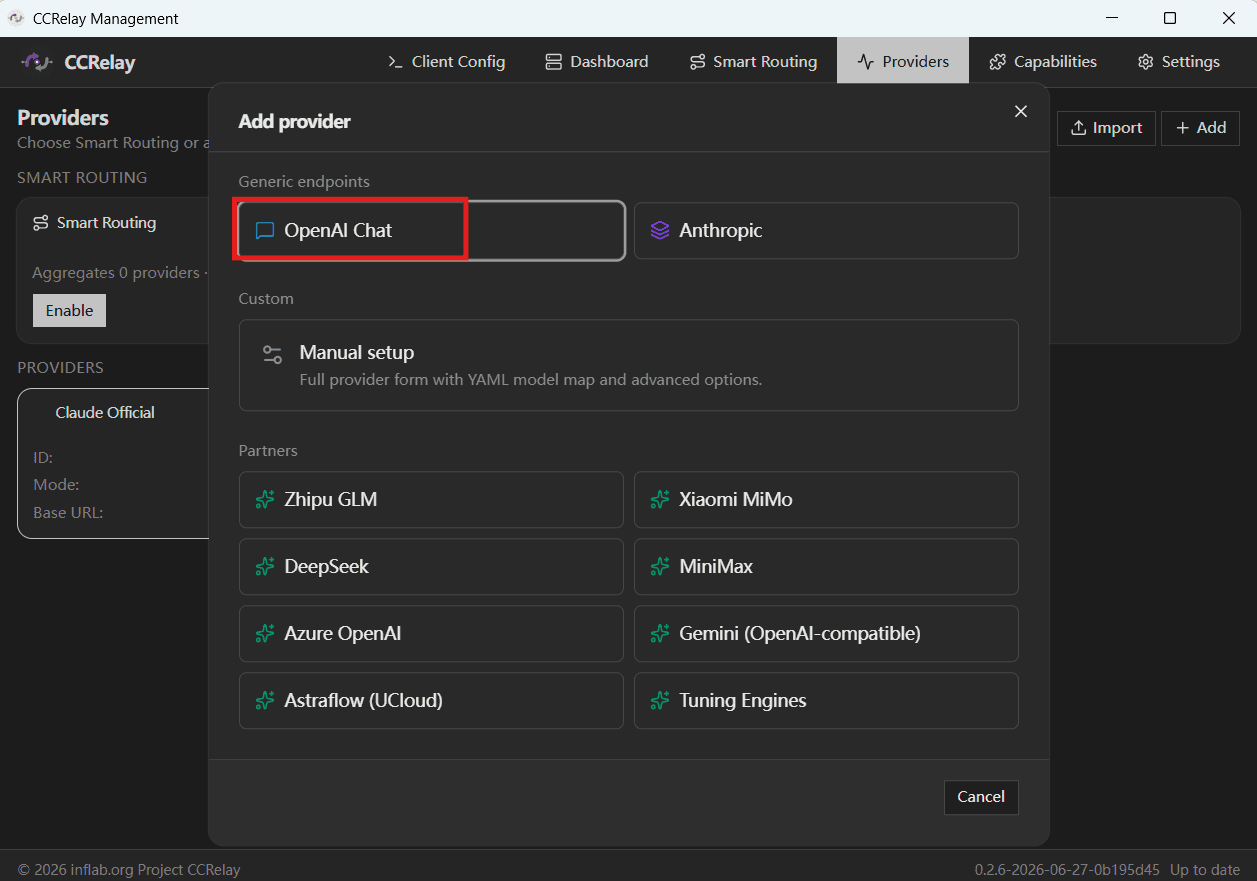Click the Azure OpenAI sparkle icon
Image resolution: width=1257 pixels, height=881 pixels.
click(265, 634)
